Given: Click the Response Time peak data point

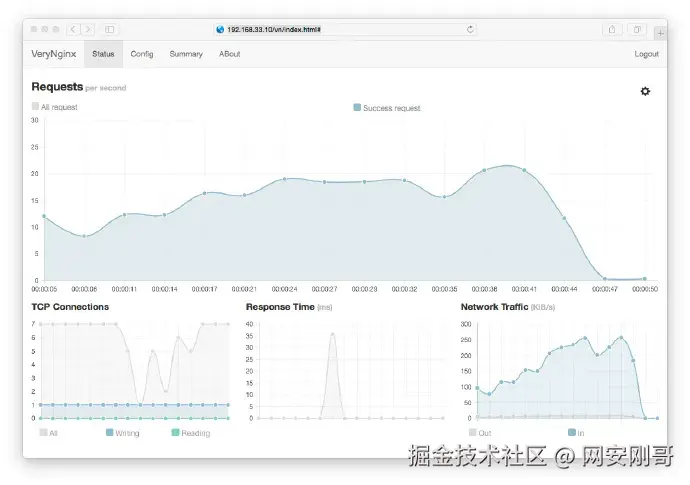Looking at the screenshot, I should [x=333, y=334].
